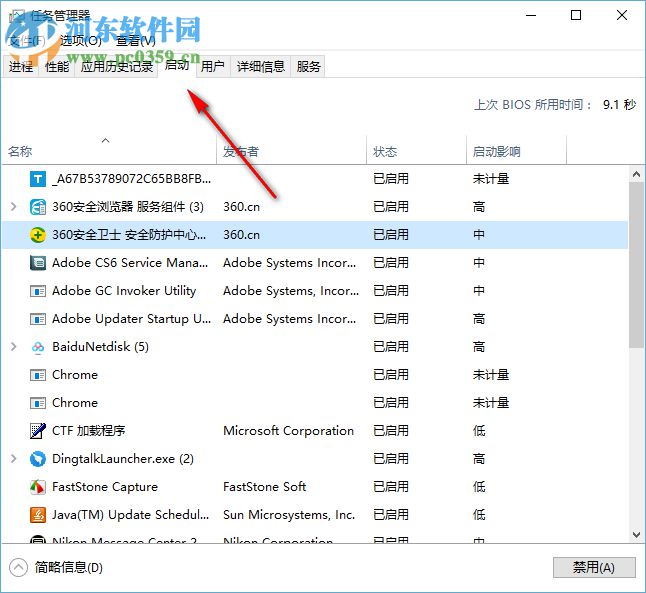Image resolution: width=646 pixels, height=593 pixels.
Task: Click the CTF 加载程序 pen icon
Action: (x=38, y=431)
